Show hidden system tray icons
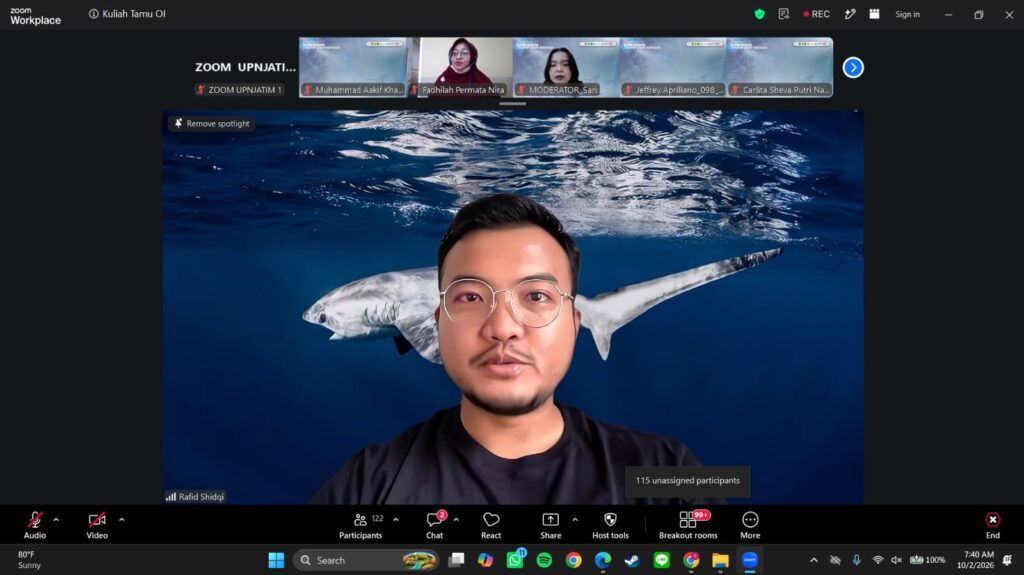The image size is (1024, 575). 814,560
